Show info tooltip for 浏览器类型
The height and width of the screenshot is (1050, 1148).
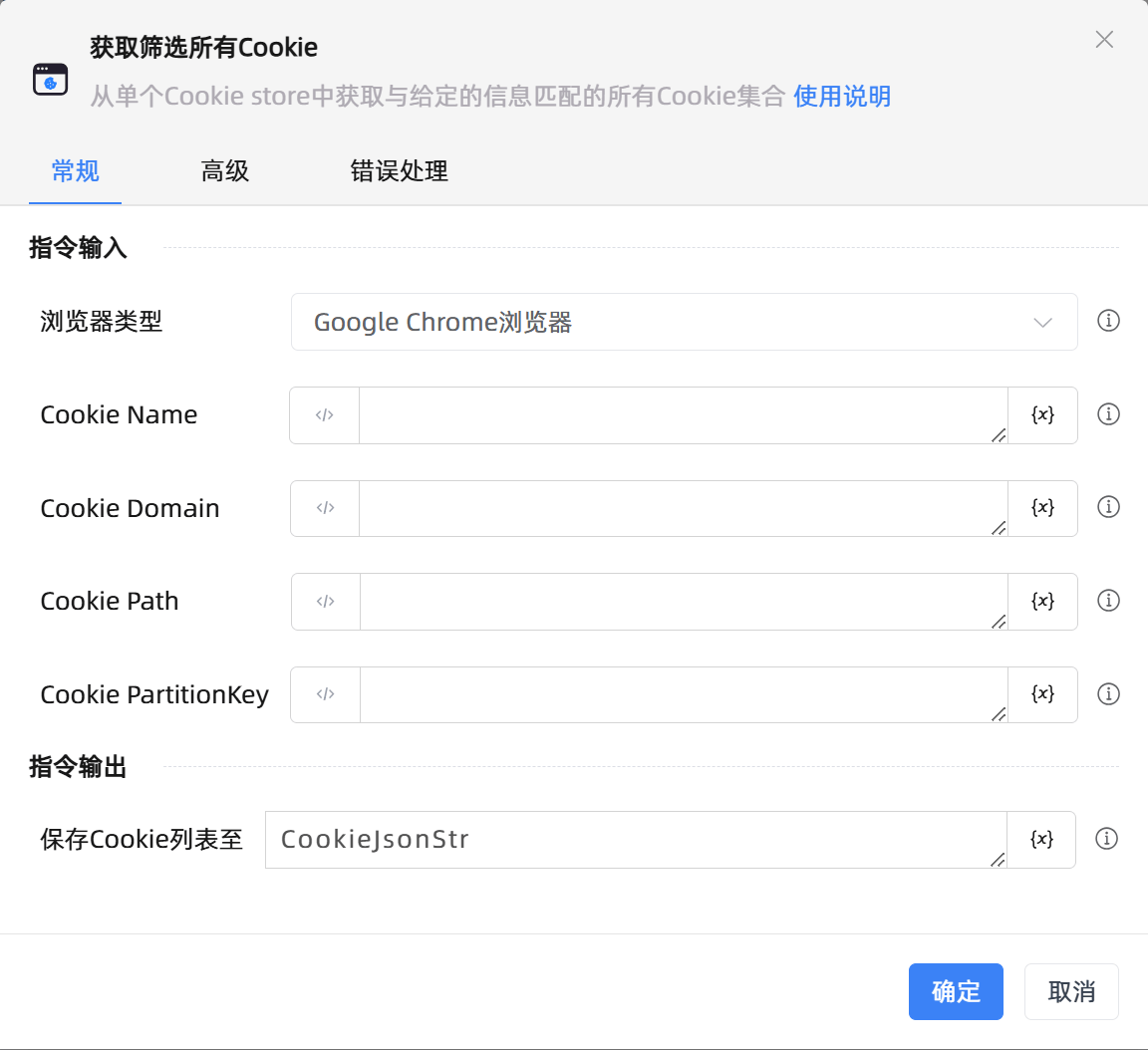[1108, 321]
